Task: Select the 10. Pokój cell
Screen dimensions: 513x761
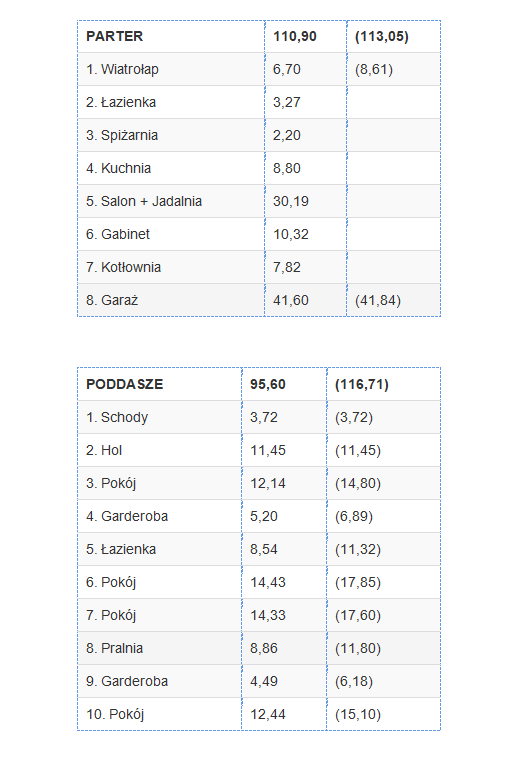Action: (160, 714)
